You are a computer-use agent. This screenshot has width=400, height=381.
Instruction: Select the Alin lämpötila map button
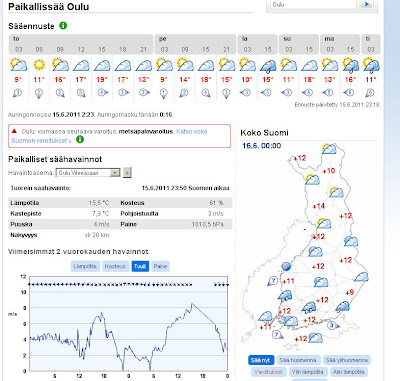pyautogui.click(x=349, y=372)
